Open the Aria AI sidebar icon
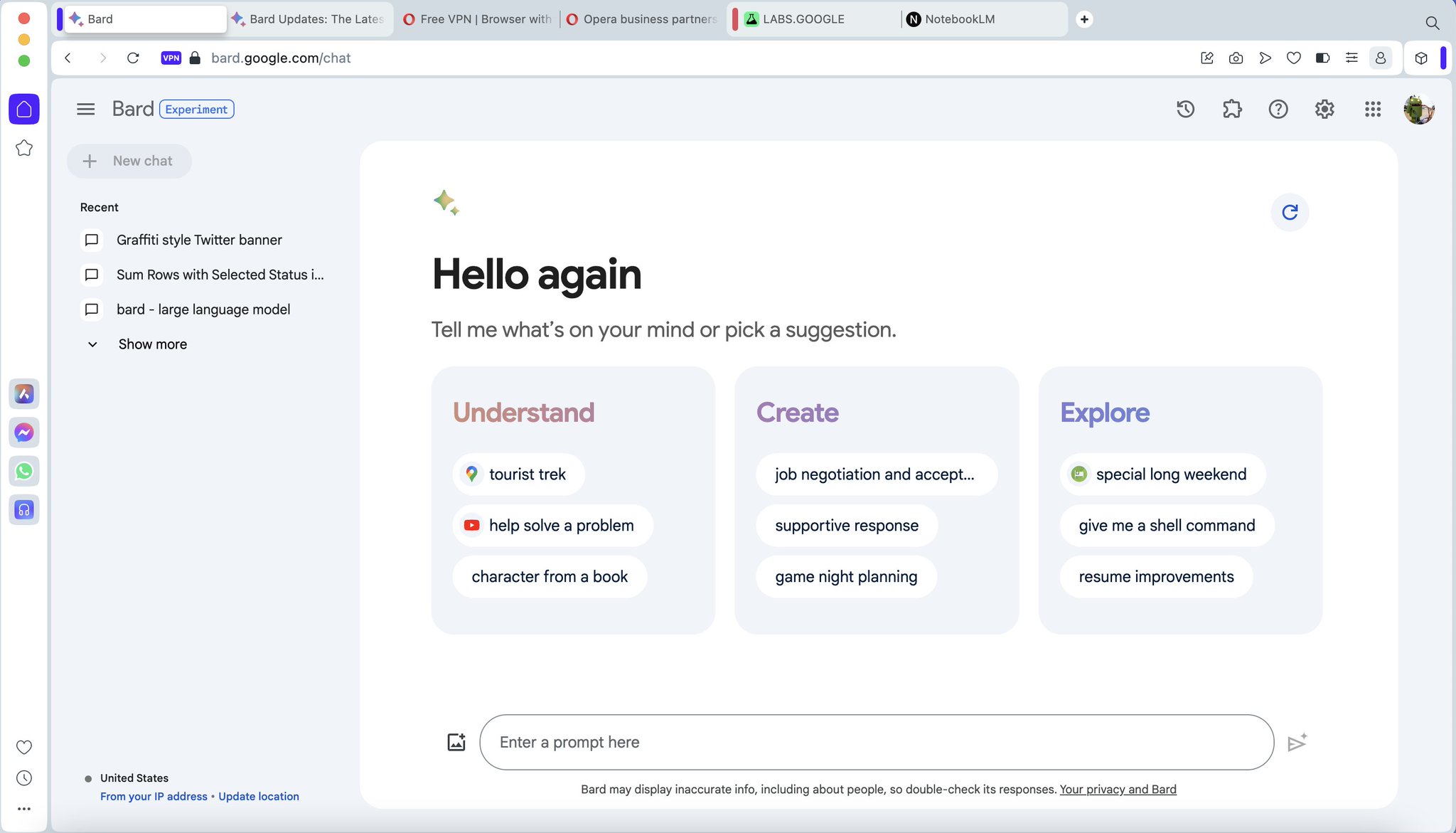Viewport: 1456px width, 833px height. (x=24, y=393)
